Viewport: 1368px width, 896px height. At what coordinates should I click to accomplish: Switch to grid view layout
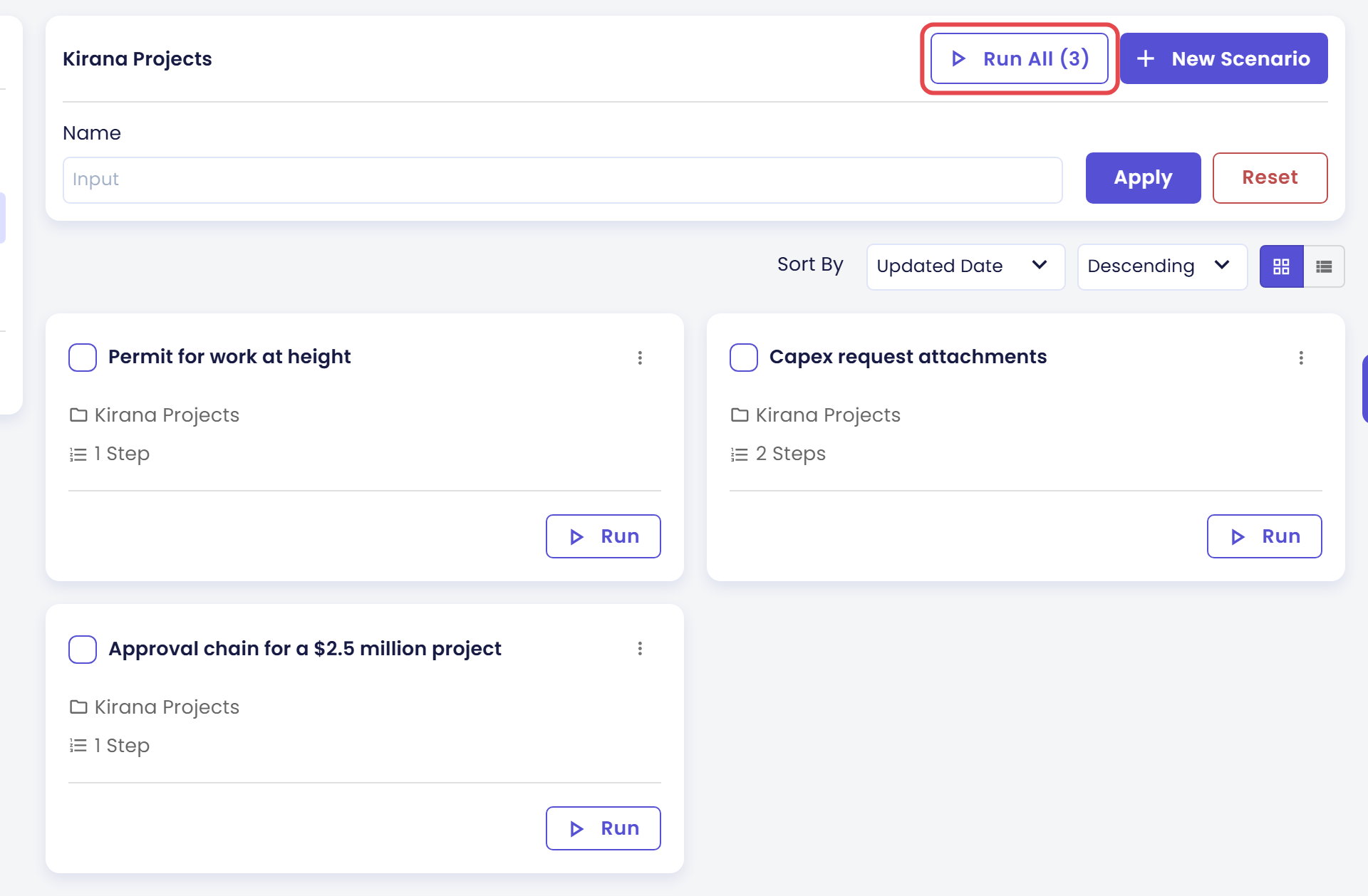tap(1281, 266)
